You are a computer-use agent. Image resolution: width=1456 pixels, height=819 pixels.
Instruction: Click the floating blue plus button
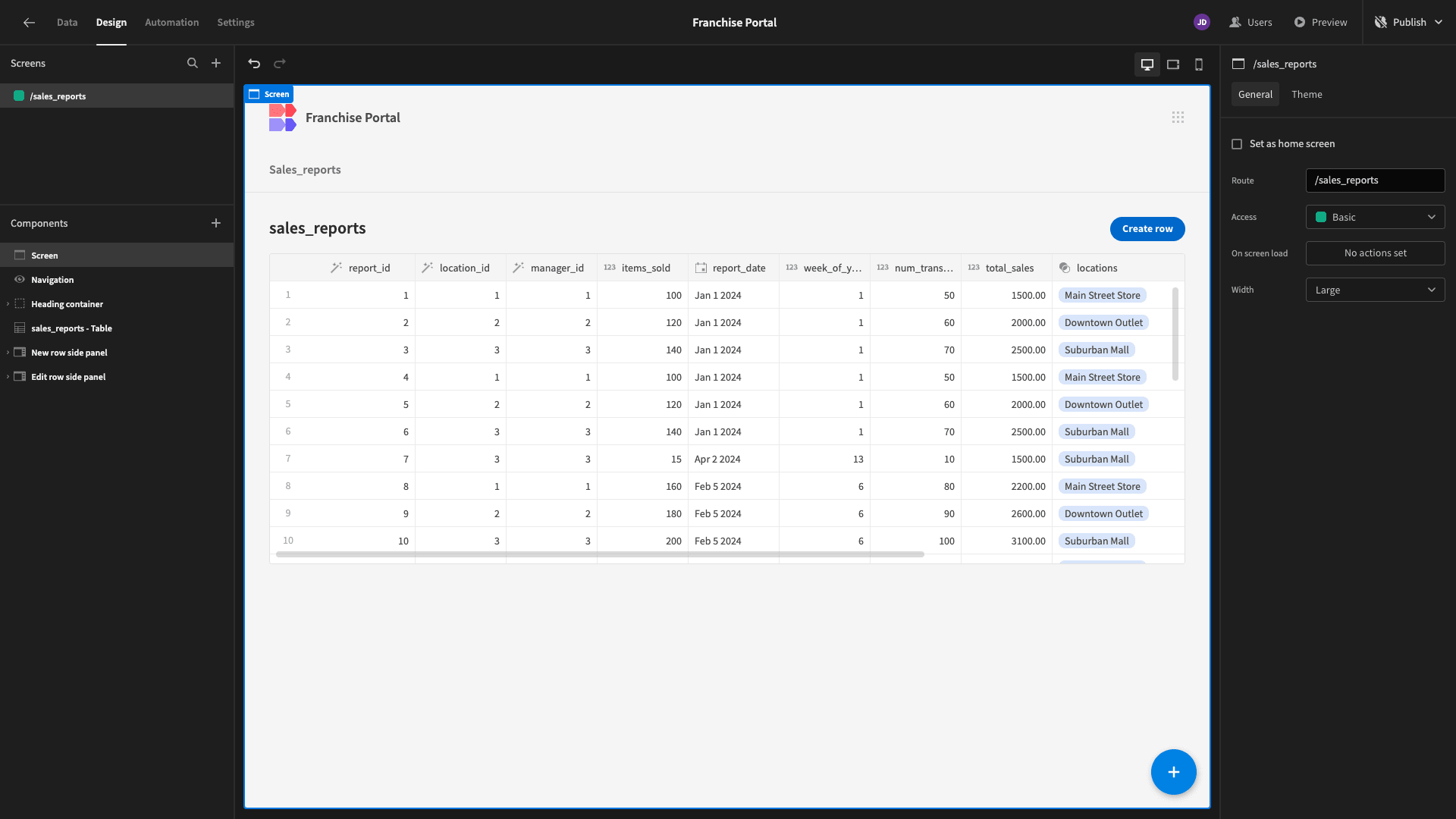pyautogui.click(x=1173, y=772)
